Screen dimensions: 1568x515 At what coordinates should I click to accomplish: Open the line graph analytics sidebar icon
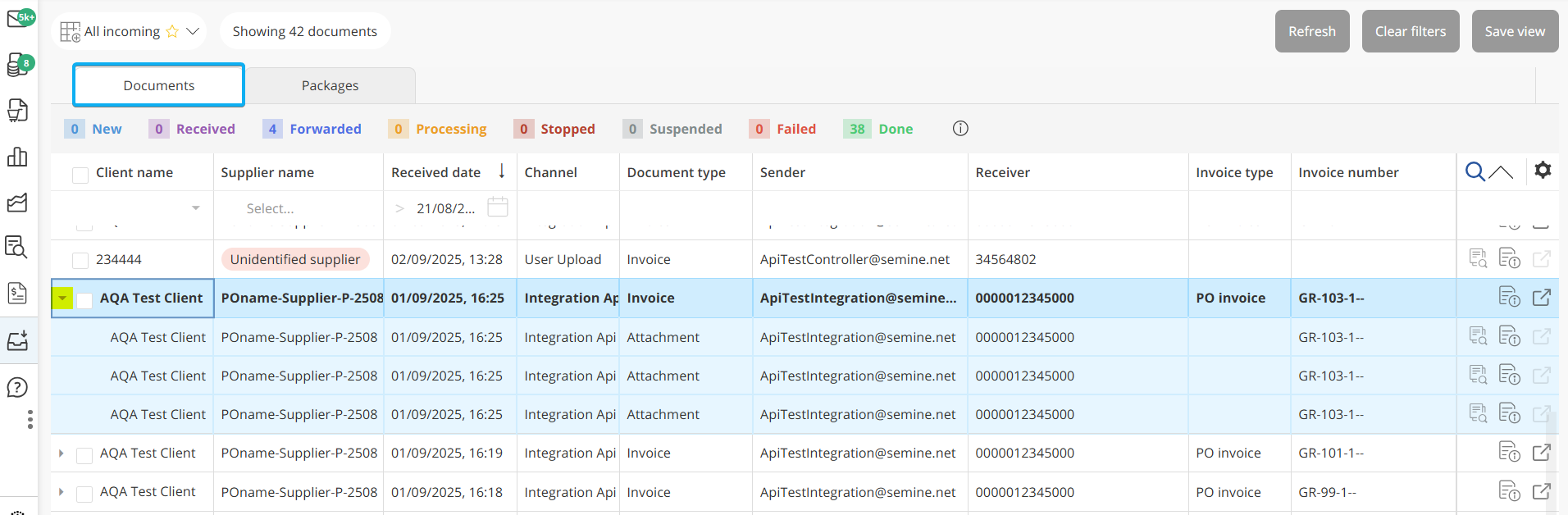tap(17, 203)
